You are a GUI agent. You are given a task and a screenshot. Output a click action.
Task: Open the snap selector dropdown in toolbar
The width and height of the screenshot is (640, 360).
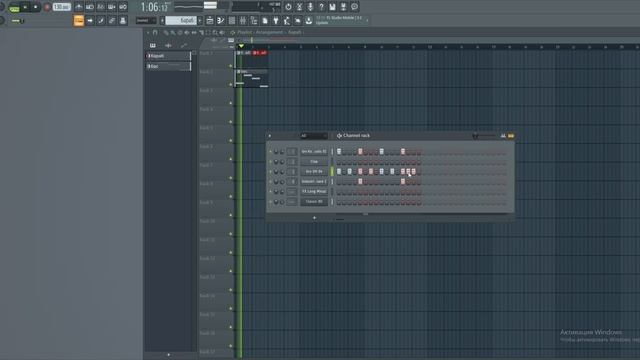[x=146, y=20]
